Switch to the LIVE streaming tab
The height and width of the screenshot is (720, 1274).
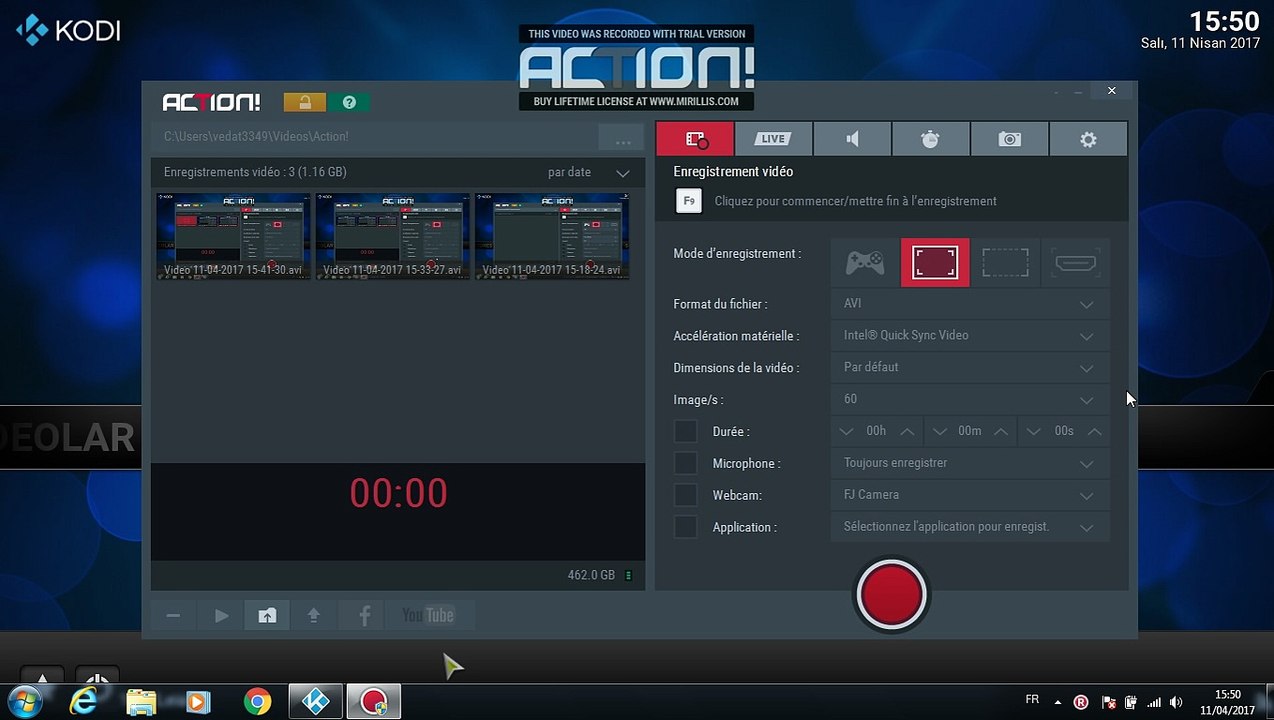pos(773,139)
